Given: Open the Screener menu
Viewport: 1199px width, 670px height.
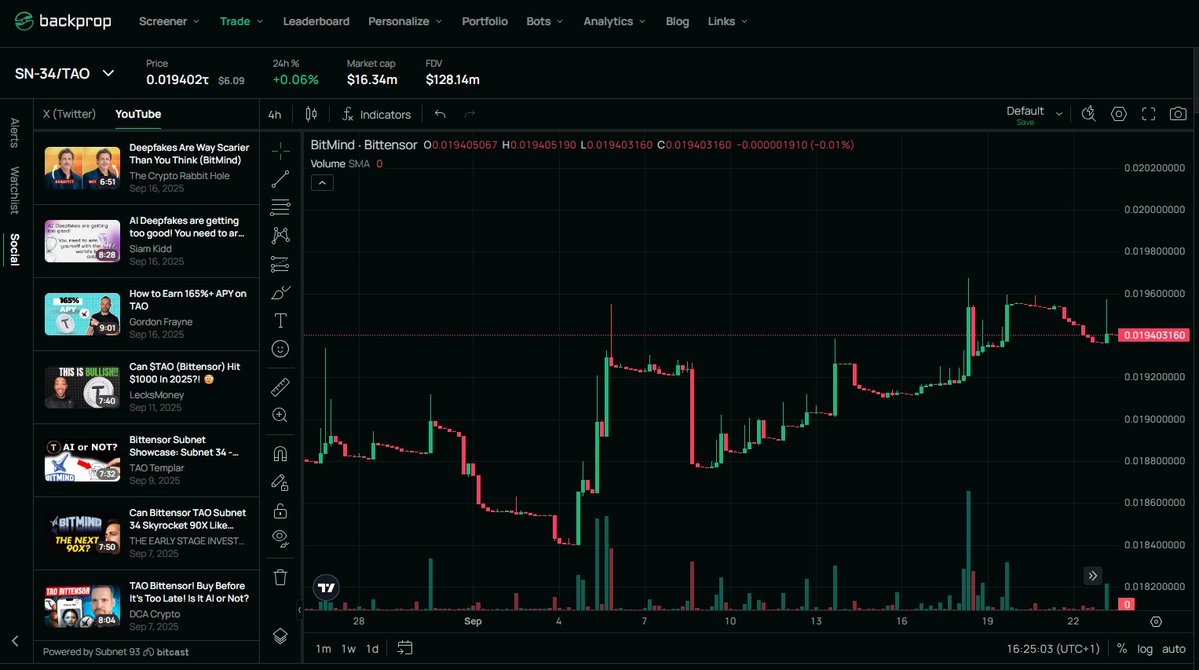Looking at the screenshot, I should (169, 21).
